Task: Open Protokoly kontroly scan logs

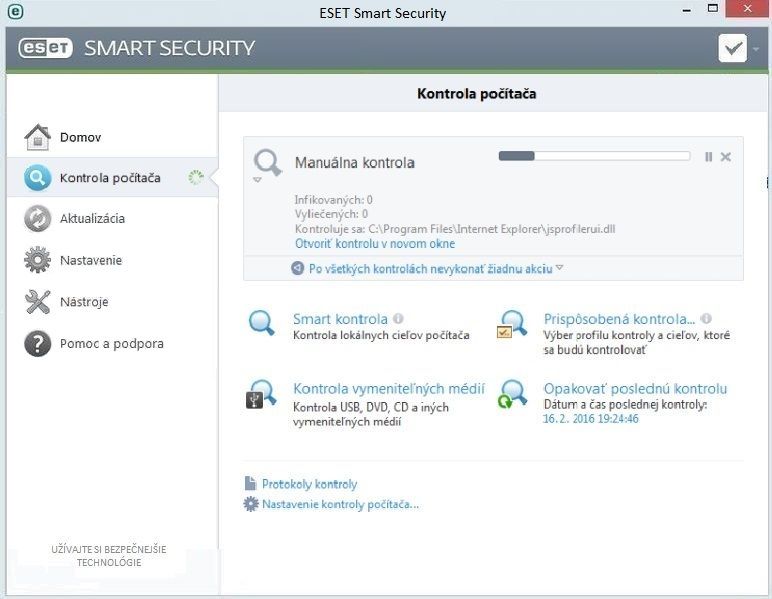Action: pyautogui.click(x=309, y=484)
